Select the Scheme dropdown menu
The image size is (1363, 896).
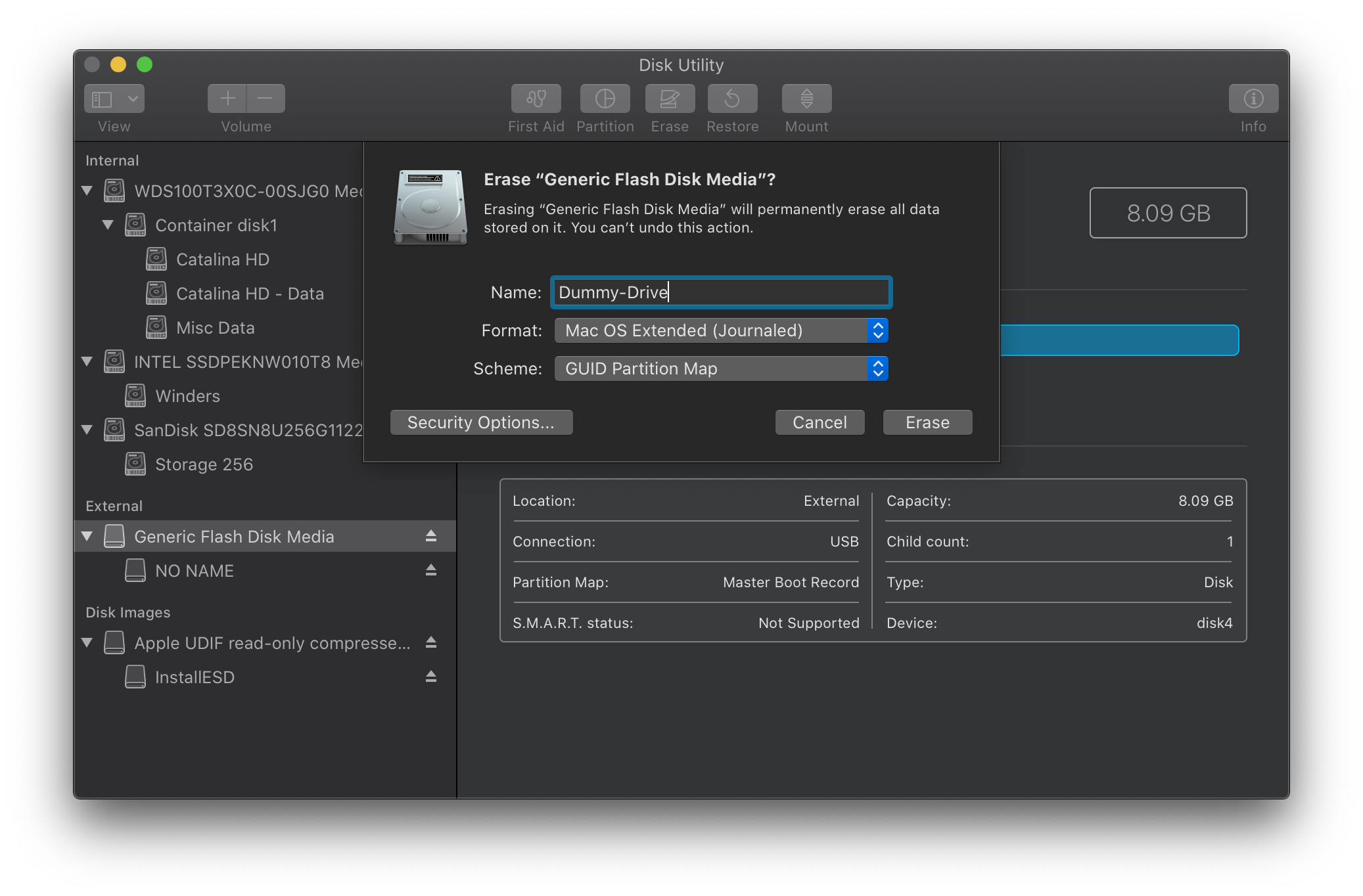tap(720, 368)
